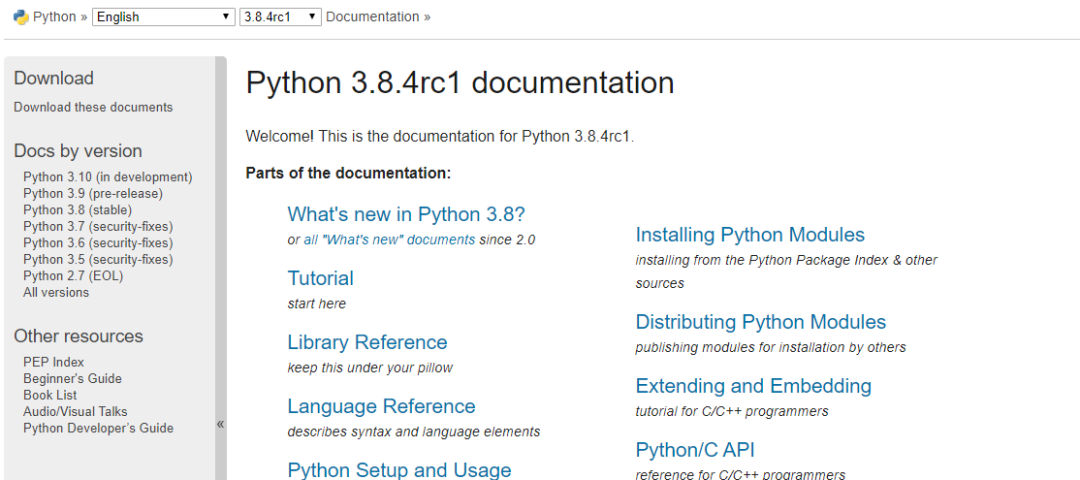Open Extending and Embedding guide
This screenshot has height=480, width=1080.
click(753, 386)
